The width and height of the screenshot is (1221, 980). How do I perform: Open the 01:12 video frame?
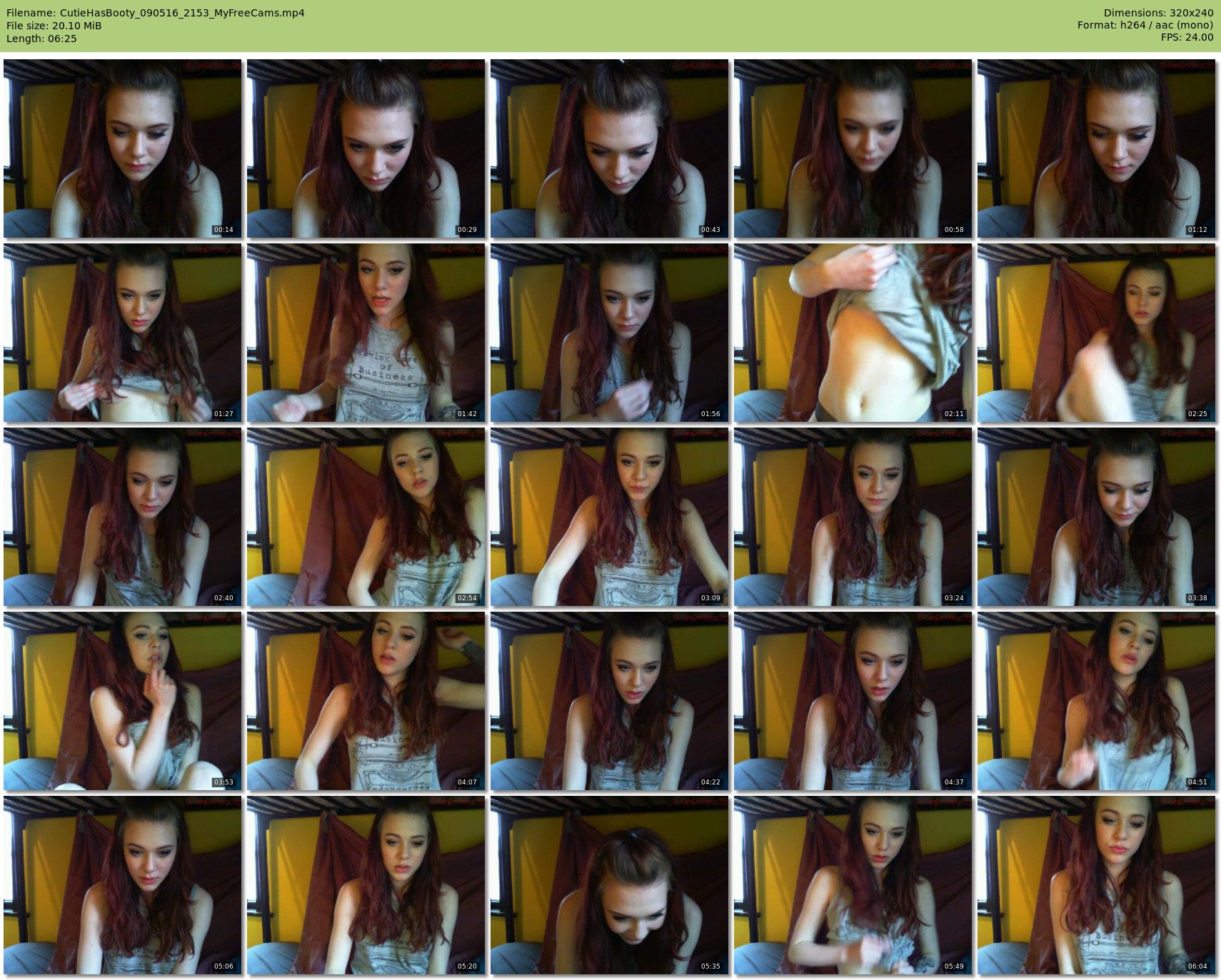pyautogui.click(x=1097, y=148)
